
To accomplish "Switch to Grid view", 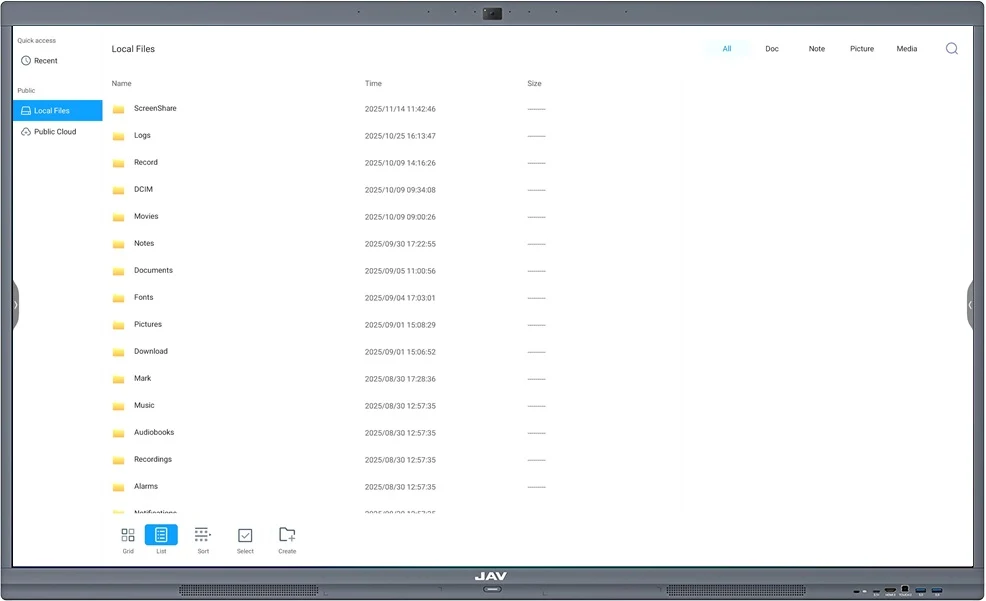I will tap(127, 536).
